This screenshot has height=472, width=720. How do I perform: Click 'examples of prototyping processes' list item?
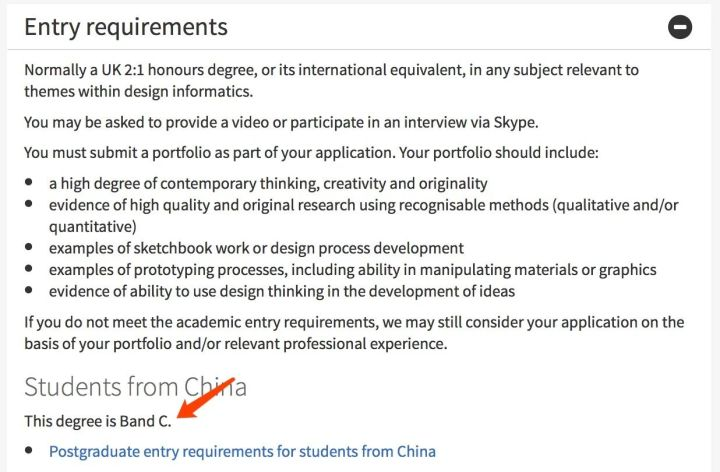coord(353,270)
